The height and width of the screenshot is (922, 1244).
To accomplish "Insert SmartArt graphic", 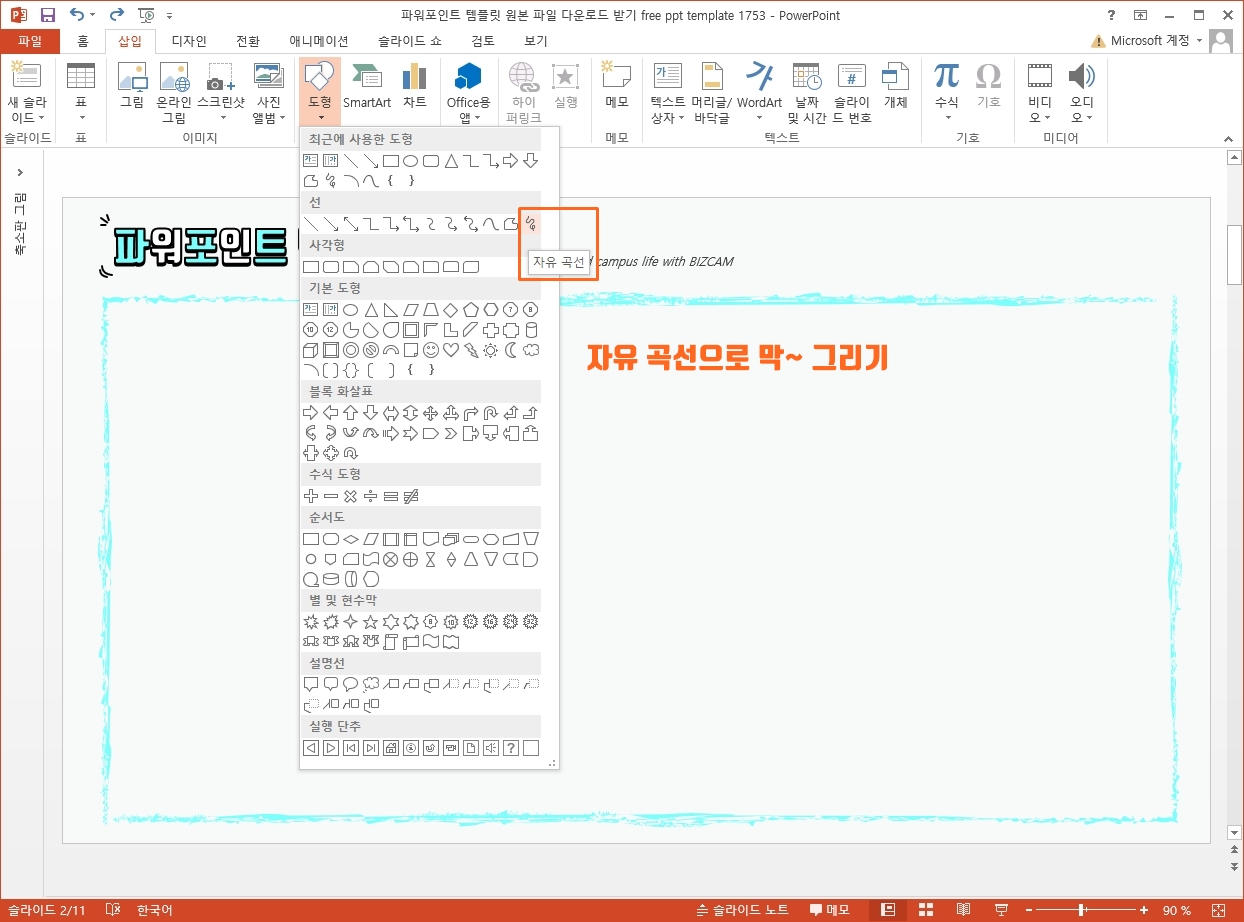I will 367,85.
